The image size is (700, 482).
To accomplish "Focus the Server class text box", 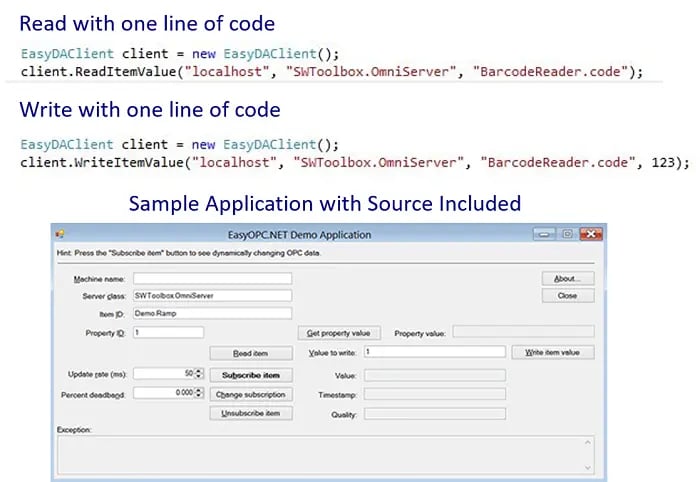I will [212, 296].
